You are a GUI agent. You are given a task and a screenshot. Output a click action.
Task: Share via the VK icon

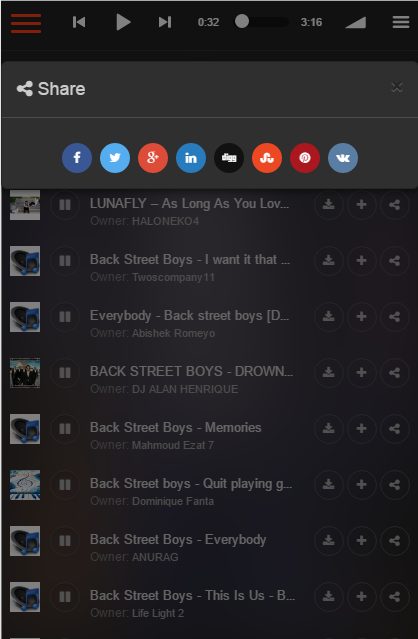343,158
